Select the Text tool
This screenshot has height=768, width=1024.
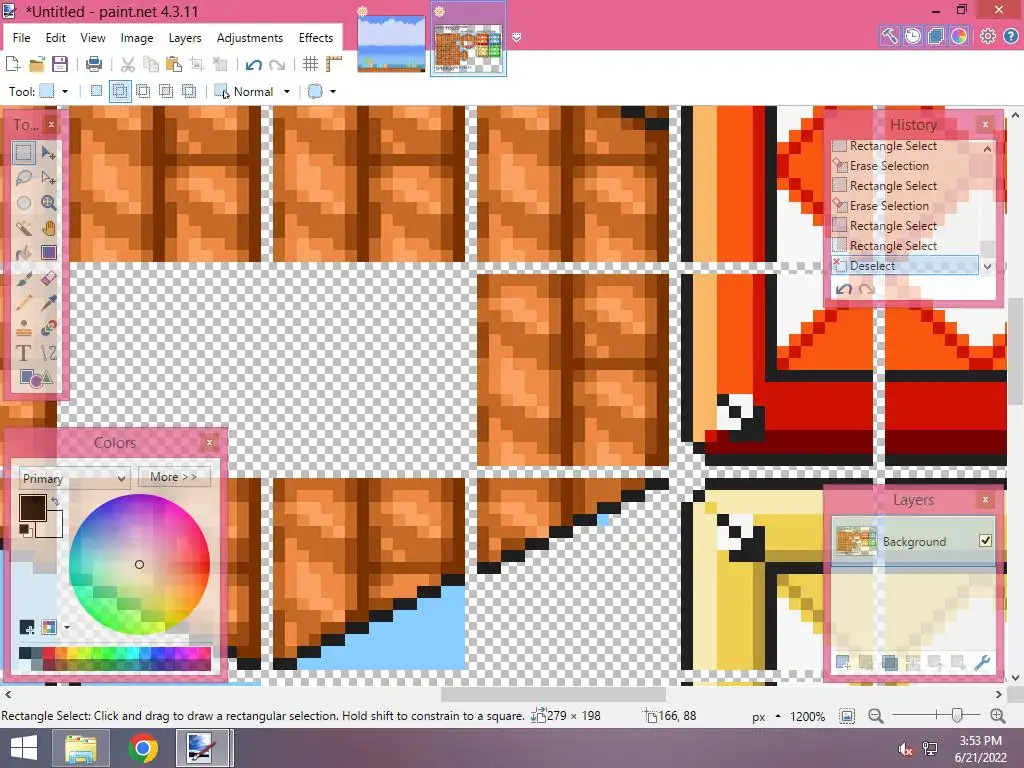click(x=24, y=353)
